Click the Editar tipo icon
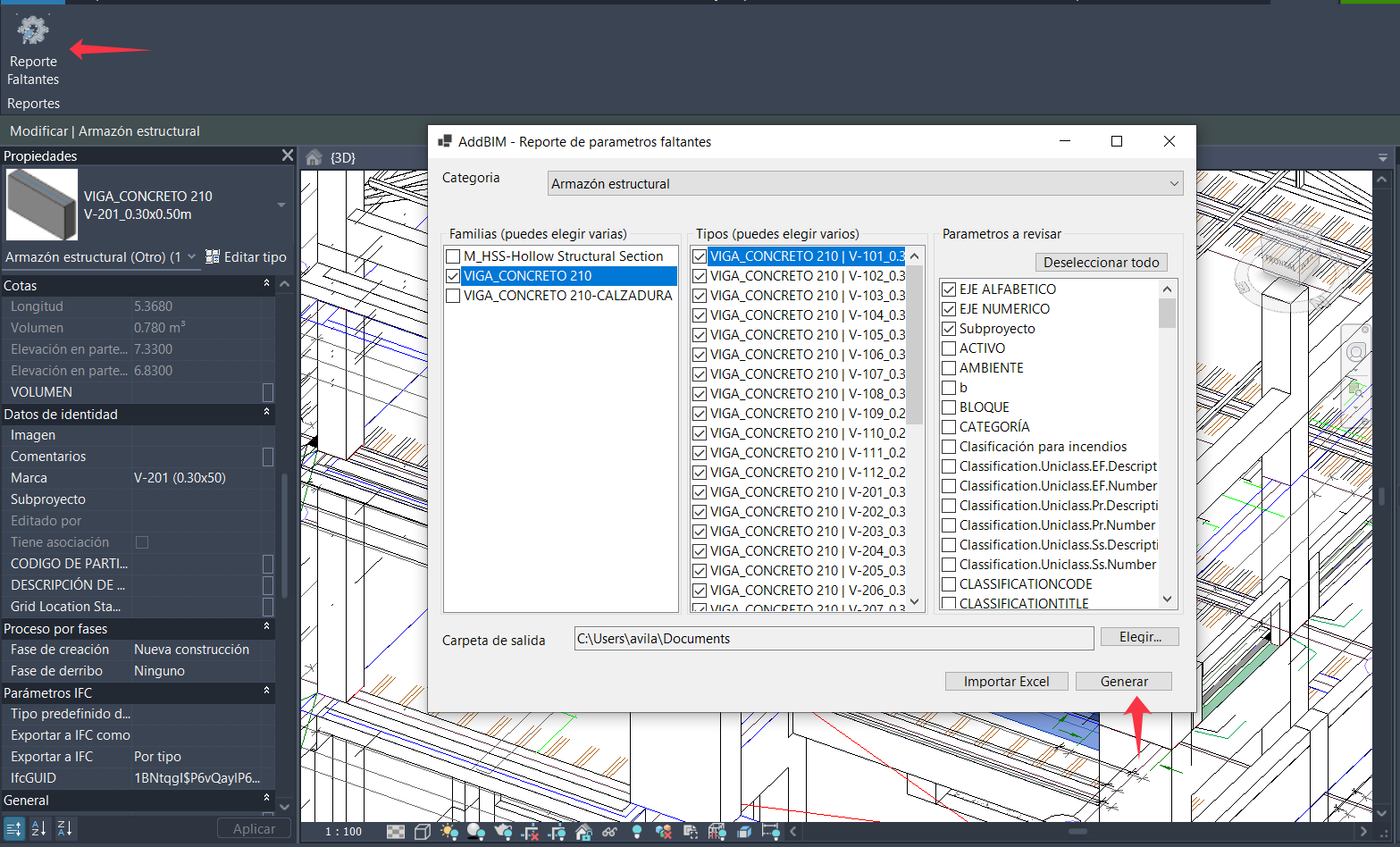 point(213,257)
